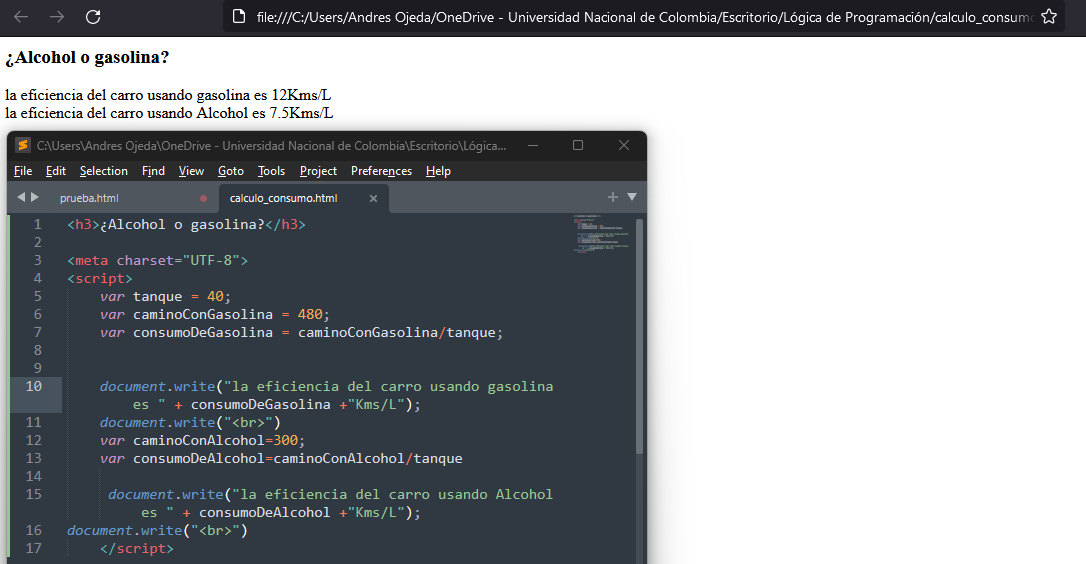Click the browser back arrow

(x=21, y=17)
